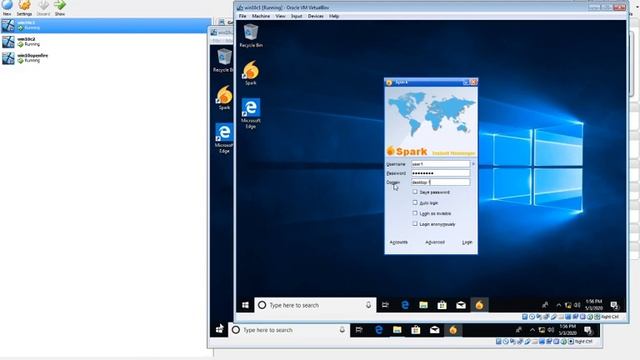The image size is (640, 360).
Task: Click the Login button in Spark
Action: click(x=467, y=242)
